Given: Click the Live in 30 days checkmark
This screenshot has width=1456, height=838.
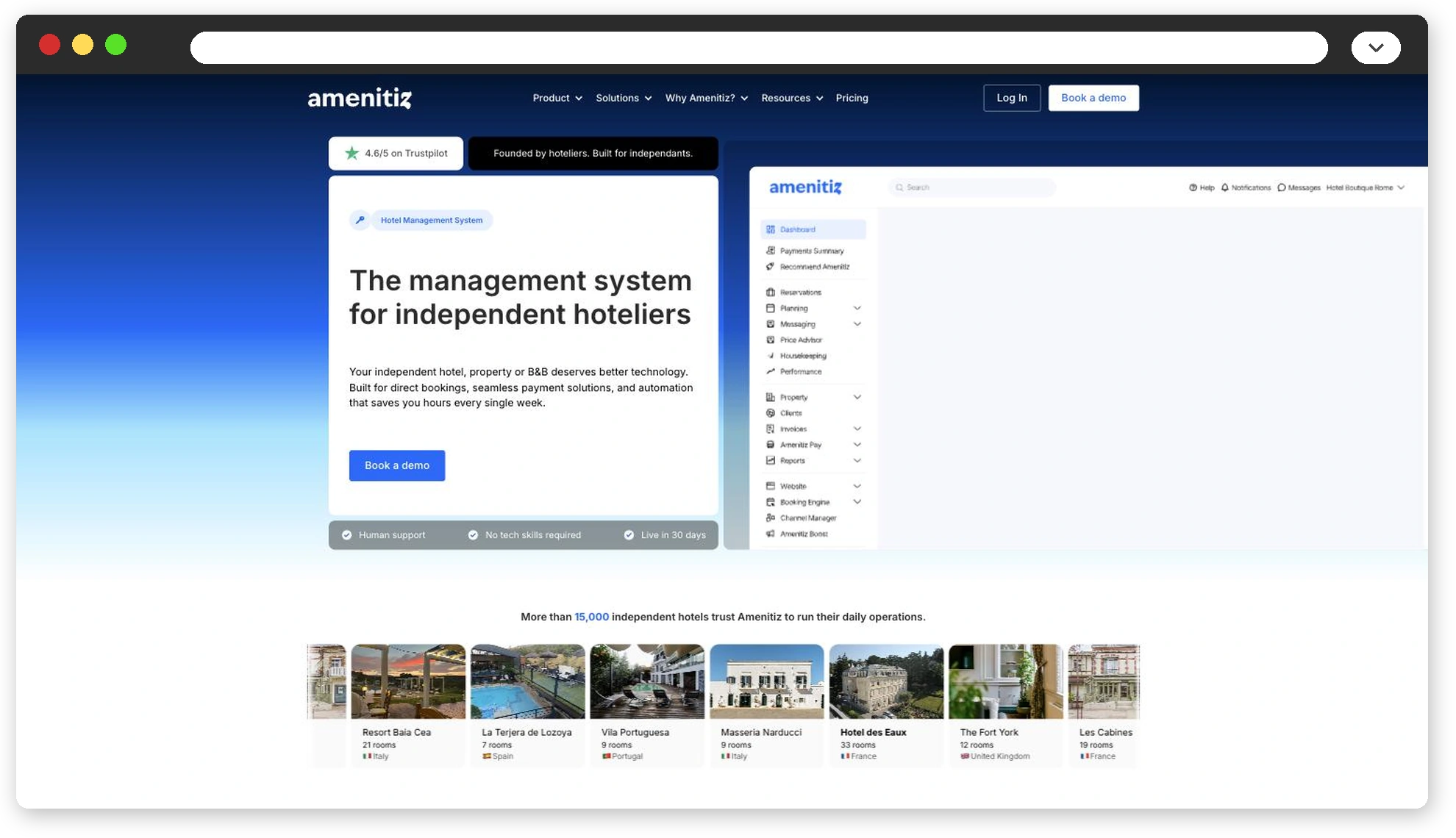Looking at the screenshot, I should tap(629, 535).
